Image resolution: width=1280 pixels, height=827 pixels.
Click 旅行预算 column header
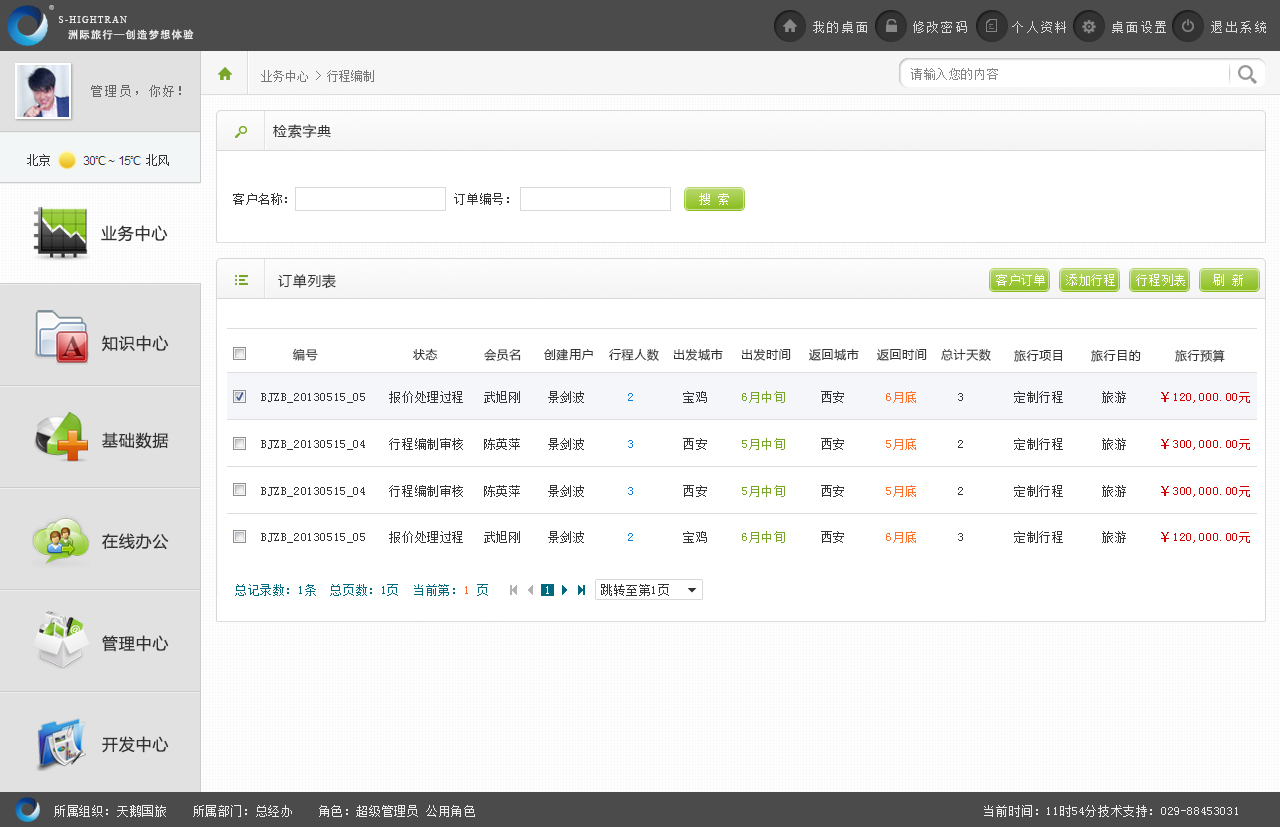pos(1200,355)
